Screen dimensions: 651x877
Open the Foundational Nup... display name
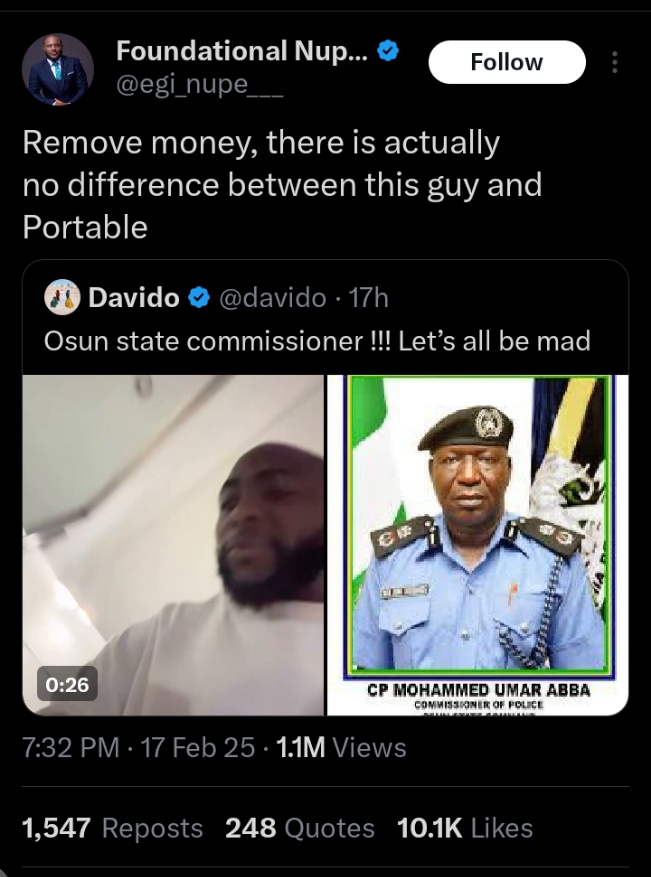coord(242,51)
